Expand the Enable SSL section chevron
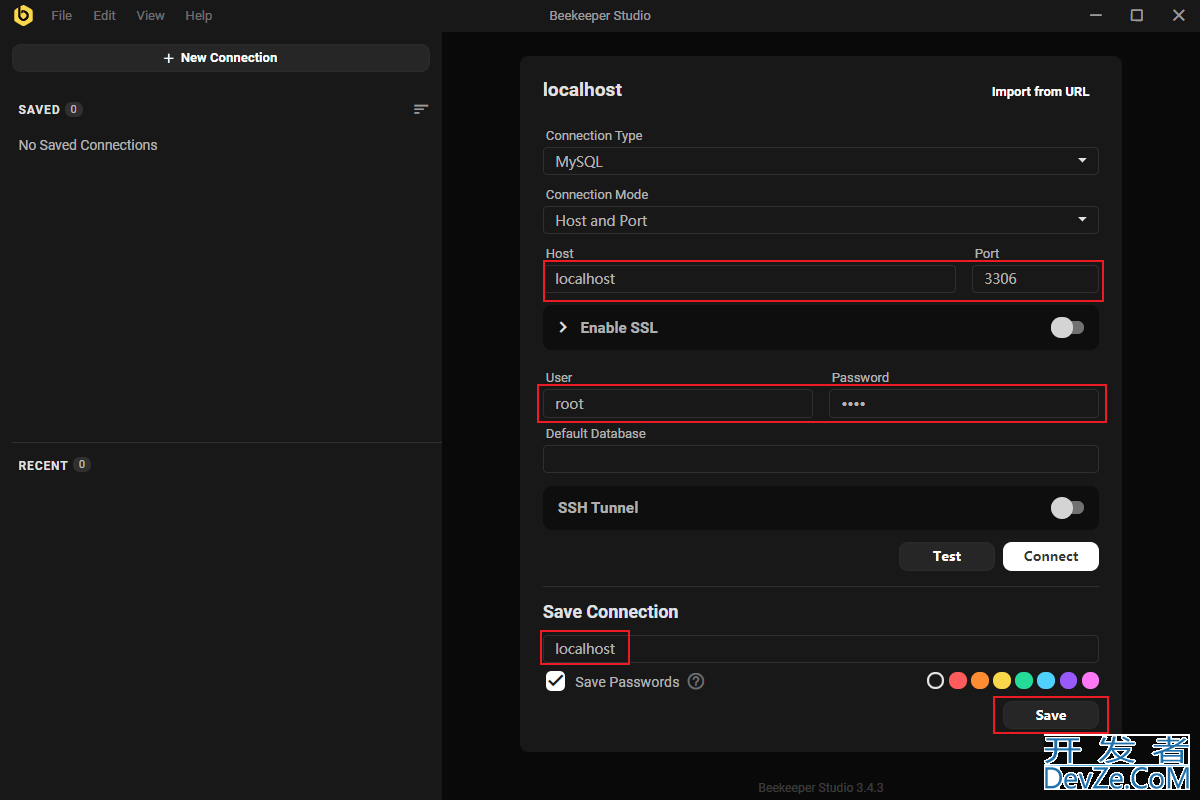This screenshot has height=800, width=1200. pyautogui.click(x=563, y=328)
